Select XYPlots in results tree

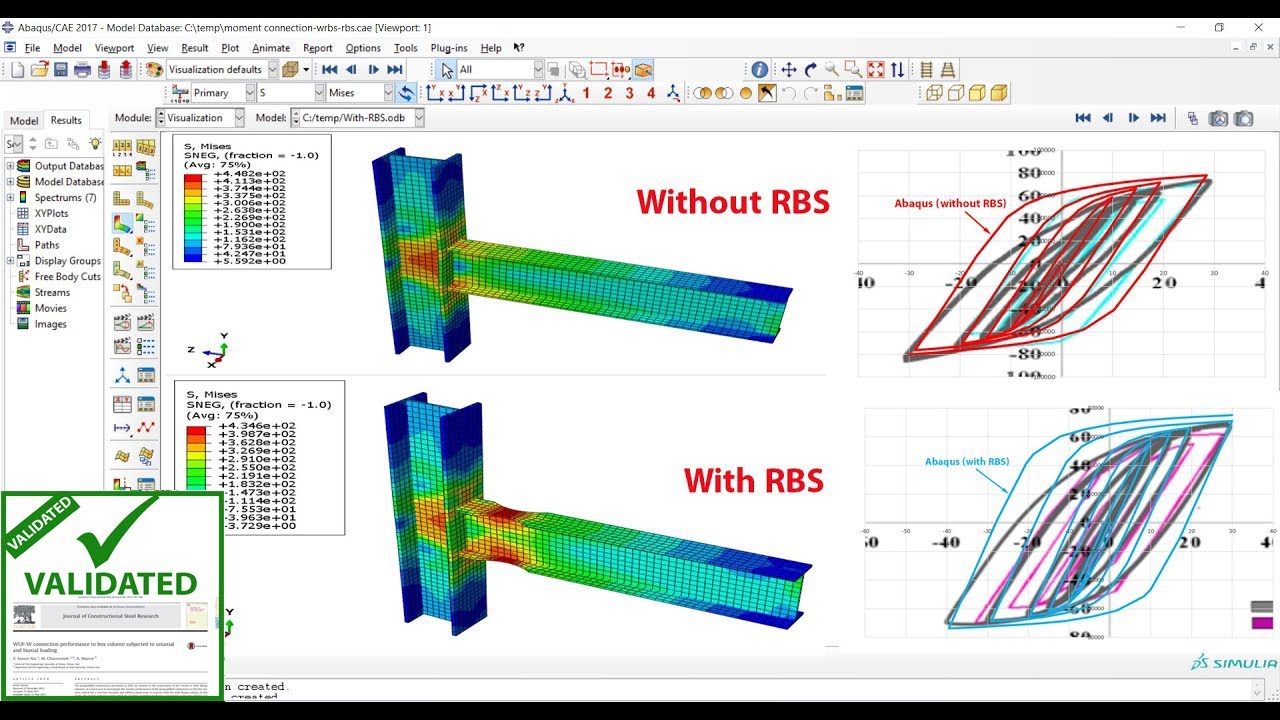51,213
